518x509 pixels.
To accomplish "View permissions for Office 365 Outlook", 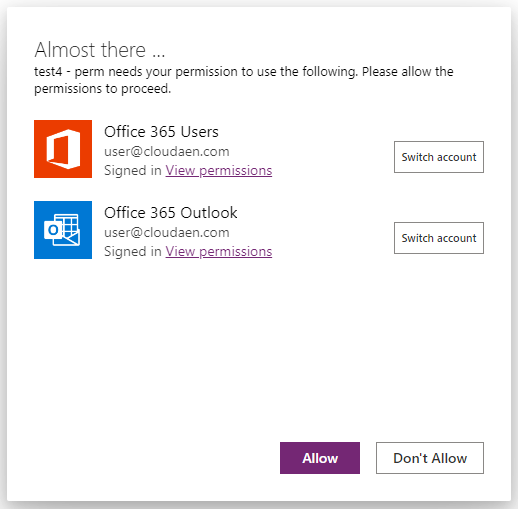I will [x=219, y=251].
